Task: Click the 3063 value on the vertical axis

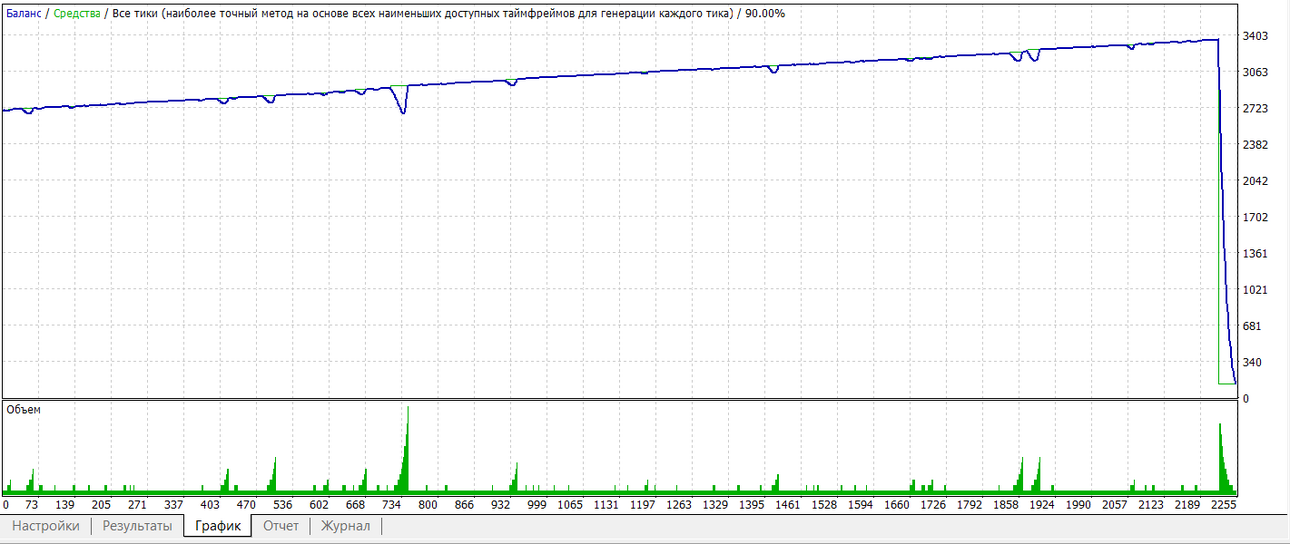Action: 1258,72
